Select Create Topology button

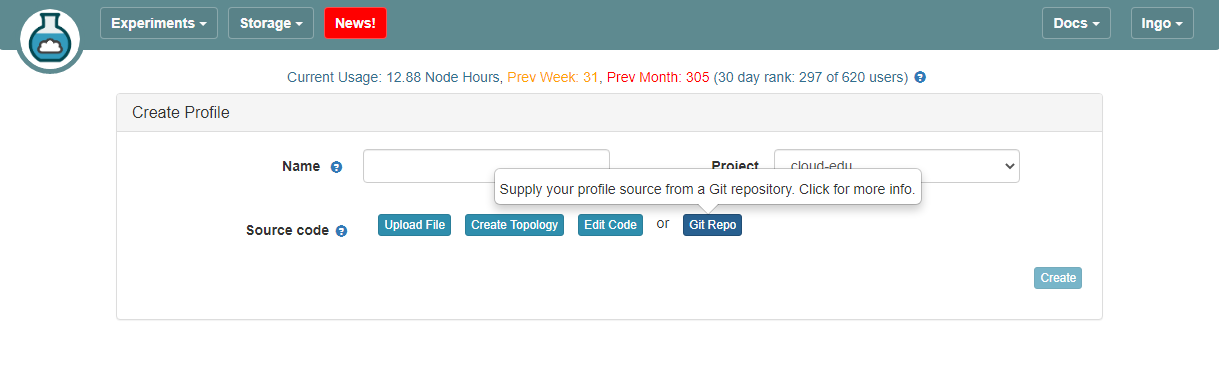pyautogui.click(x=515, y=225)
